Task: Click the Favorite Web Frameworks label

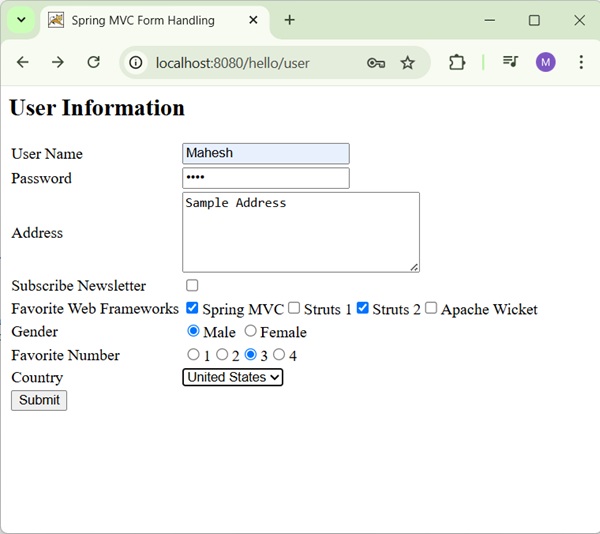Action: click(95, 309)
